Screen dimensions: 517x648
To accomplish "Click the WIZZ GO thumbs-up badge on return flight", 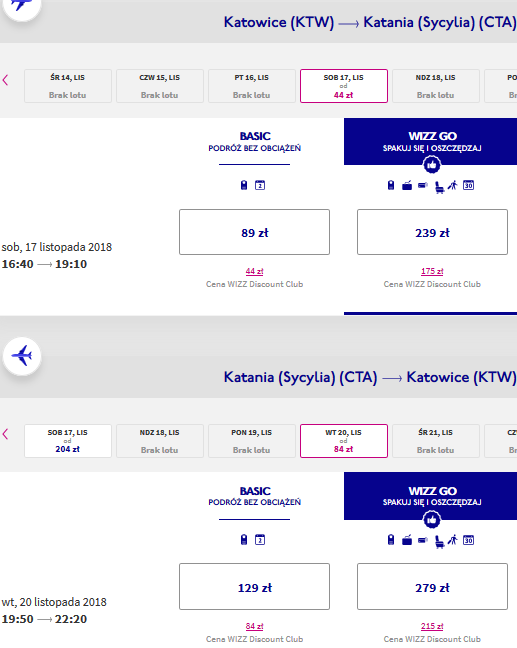I will pyautogui.click(x=432, y=519).
